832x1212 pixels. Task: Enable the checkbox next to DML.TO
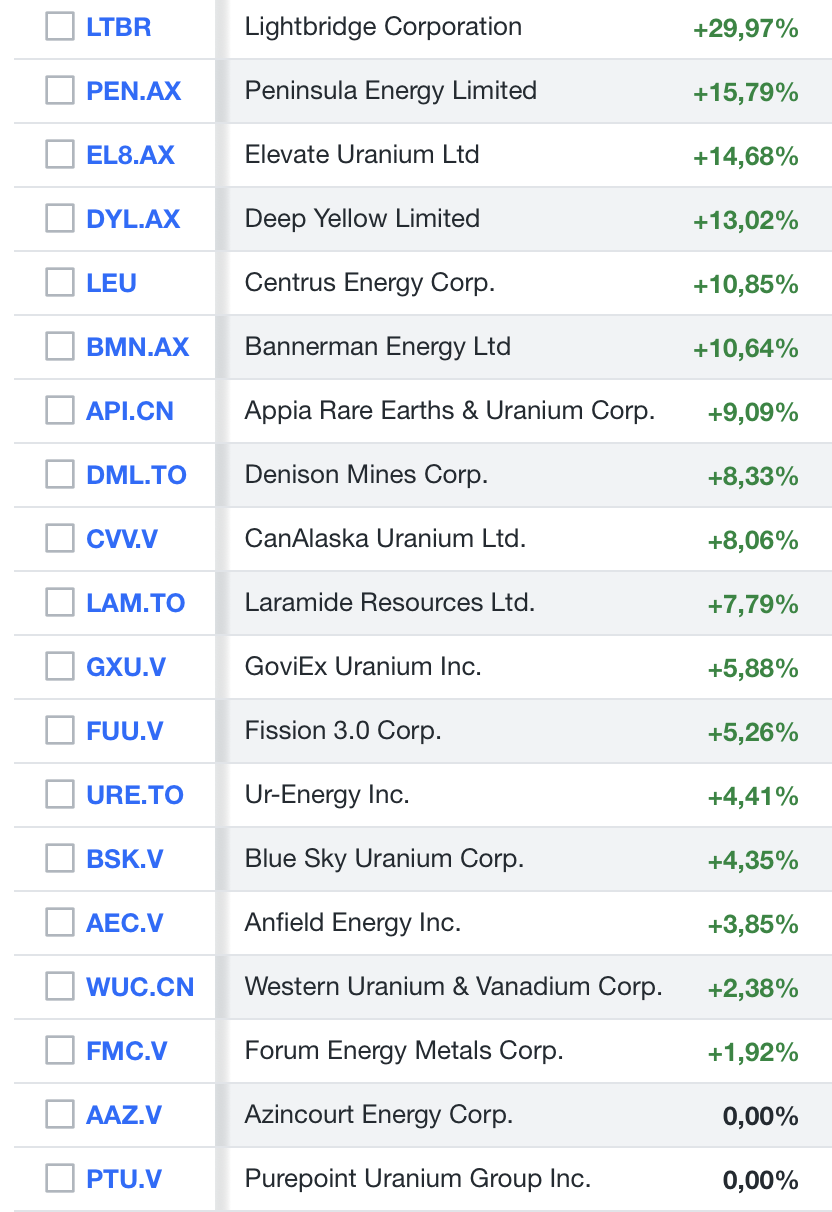[60, 475]
